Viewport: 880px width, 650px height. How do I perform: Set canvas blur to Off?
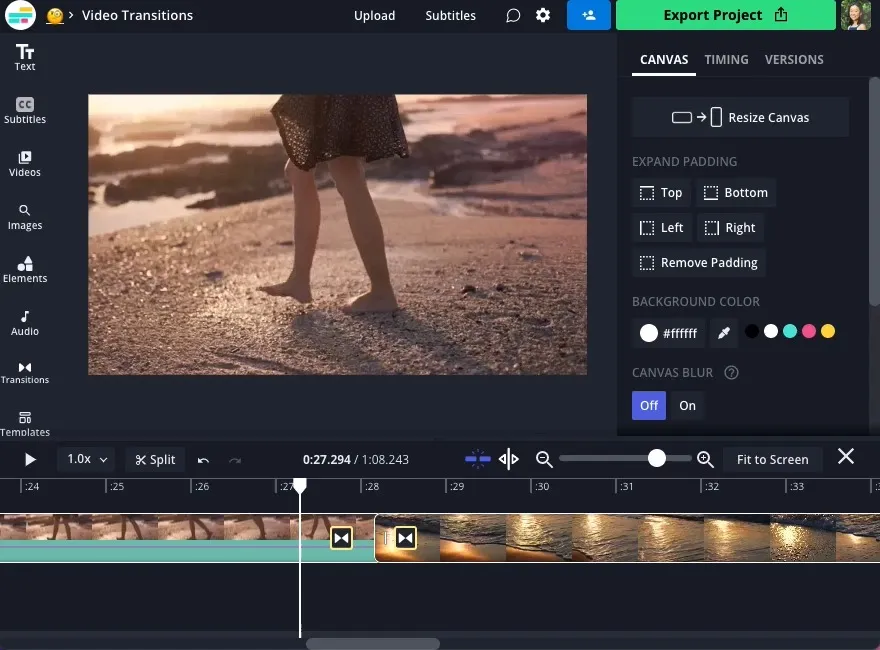649,405
